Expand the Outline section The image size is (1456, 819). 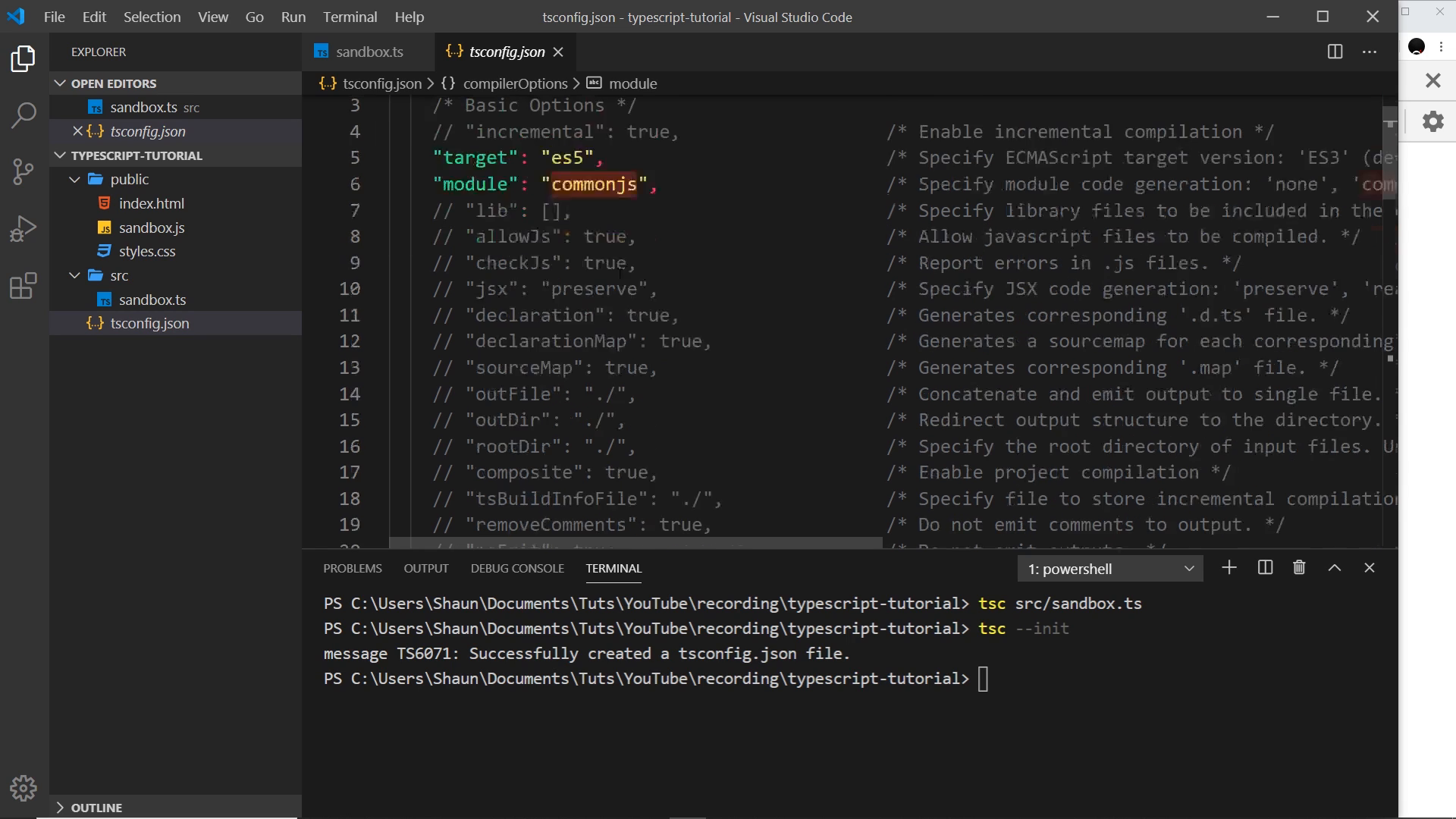(60, 808)
